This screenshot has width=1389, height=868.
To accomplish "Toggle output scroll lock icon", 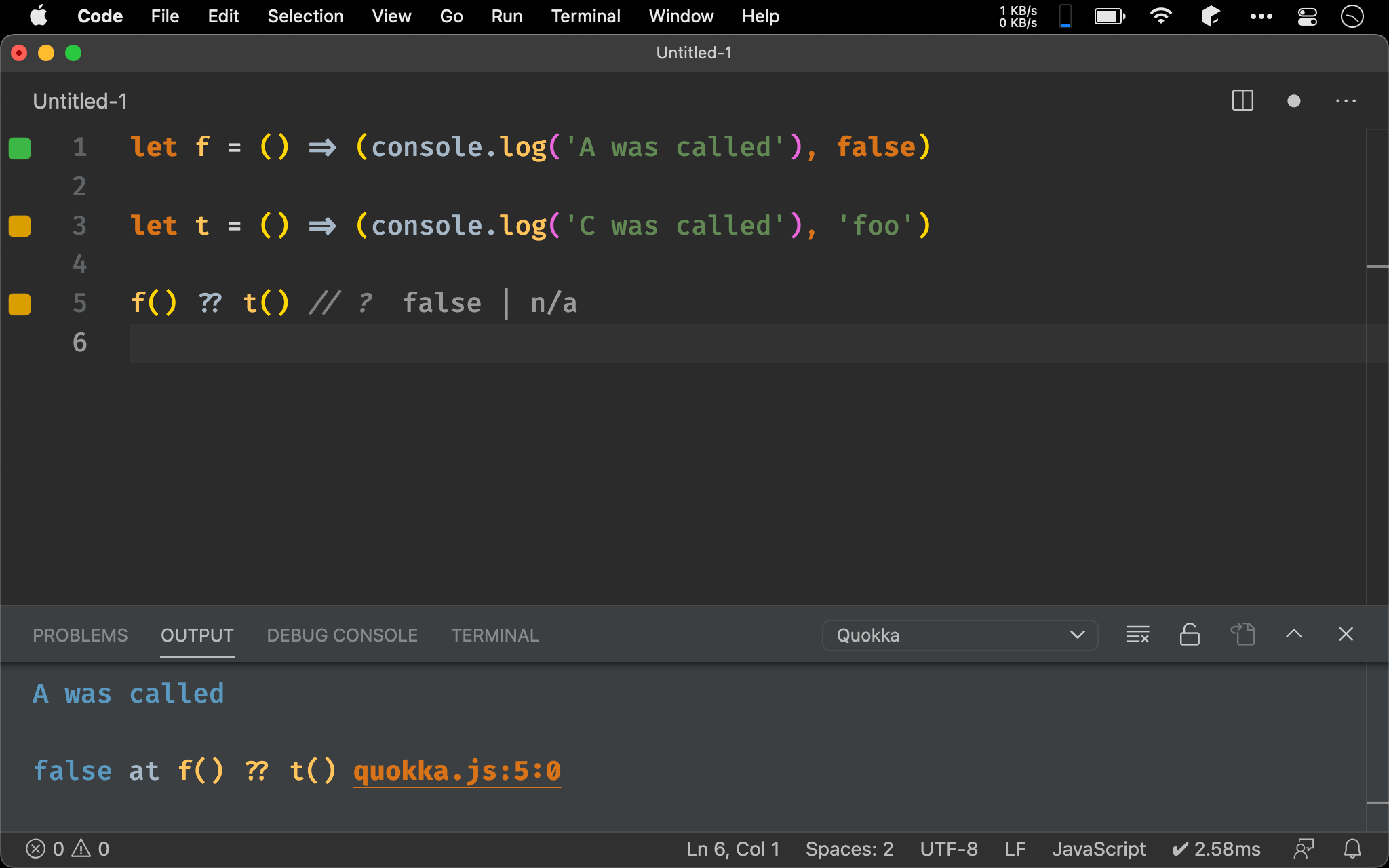I will [1190, 635].
